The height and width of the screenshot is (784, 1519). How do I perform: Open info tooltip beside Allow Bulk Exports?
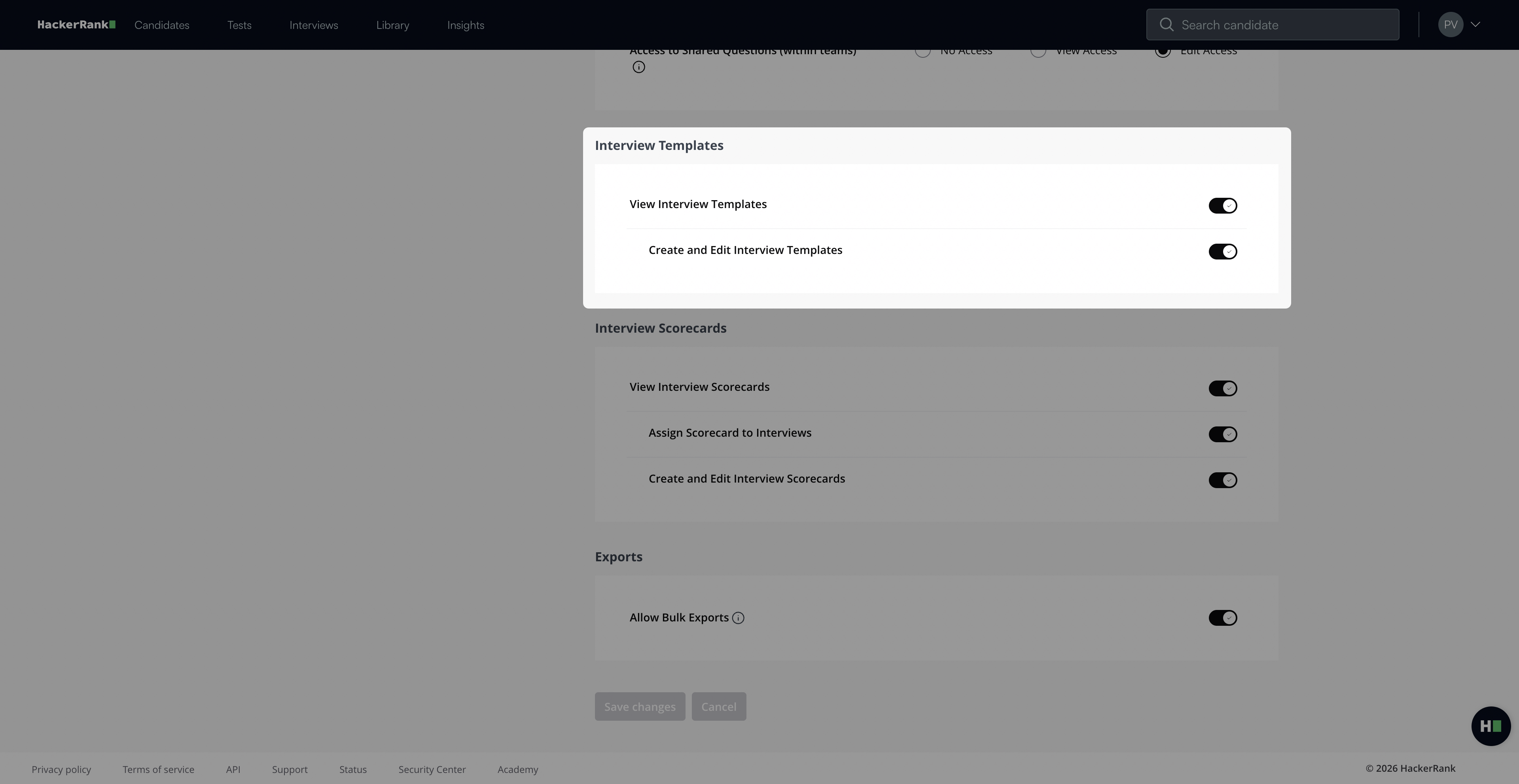tap(739, 618)
